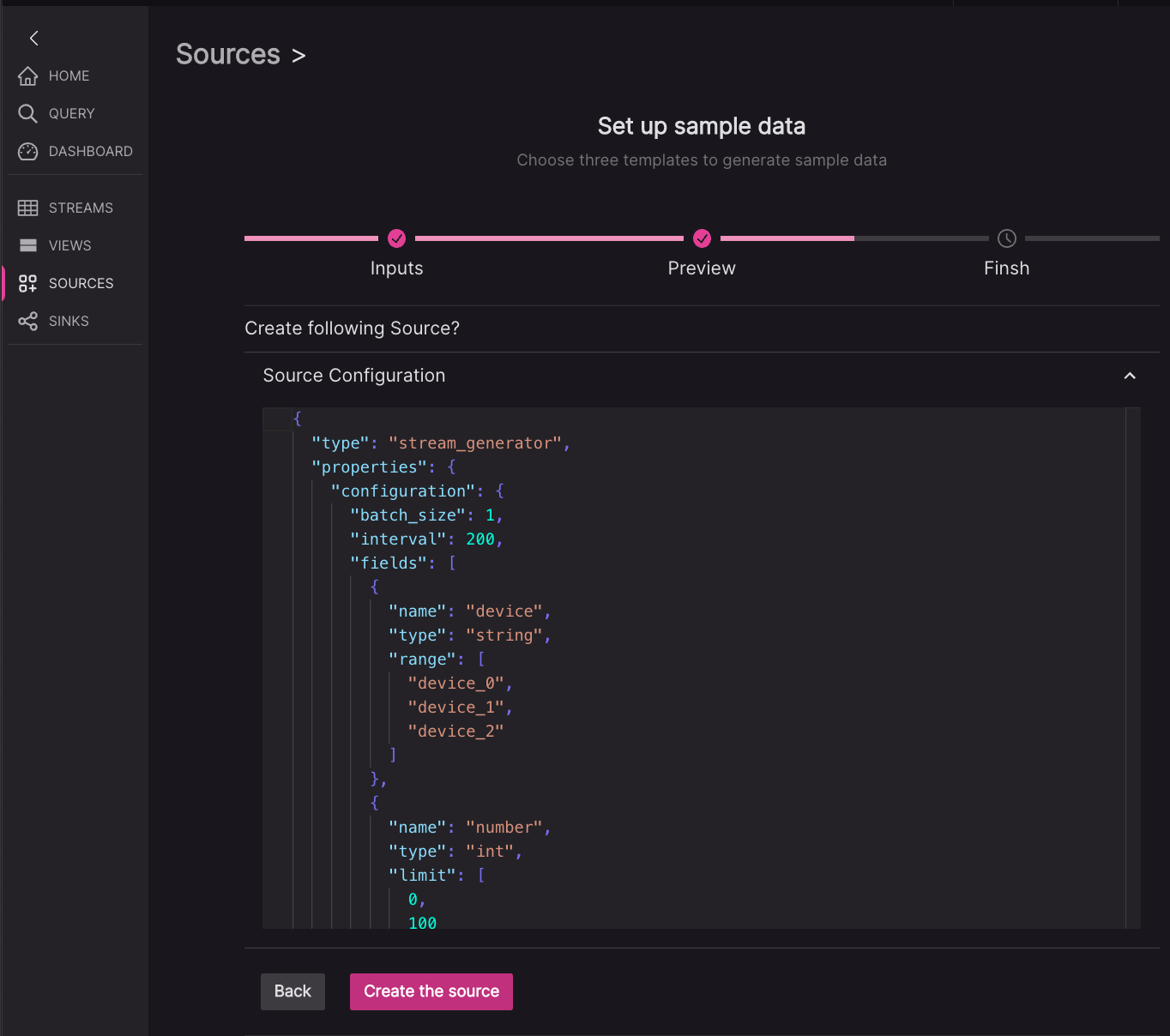Collapse the Source Configuration panel chevron
Screen dimensions: 1170x1036
click(x=1130, y=376)
